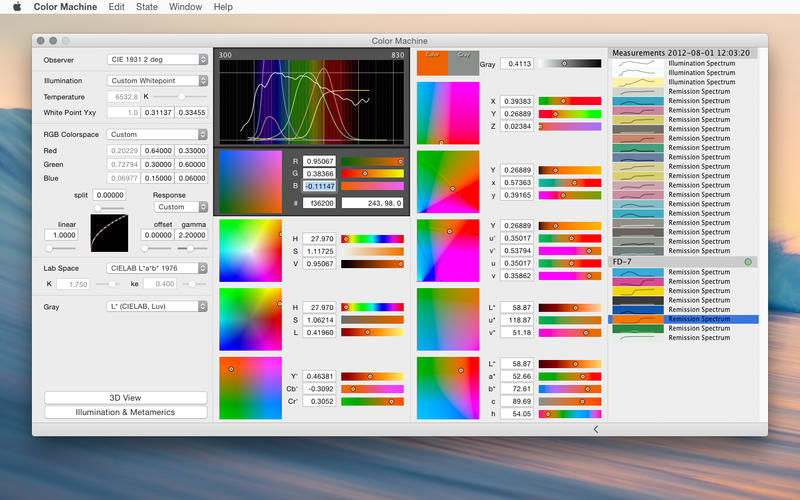Click the RGB square color picker
800x500 pixels.
point(251,182)
